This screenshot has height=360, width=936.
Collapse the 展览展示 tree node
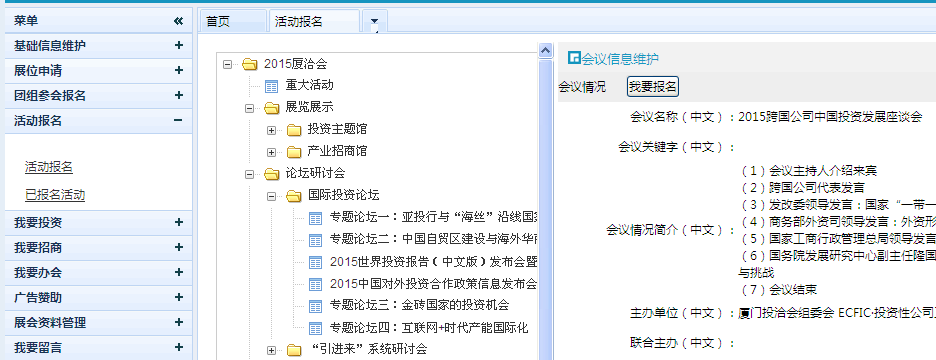pos(250,108)
